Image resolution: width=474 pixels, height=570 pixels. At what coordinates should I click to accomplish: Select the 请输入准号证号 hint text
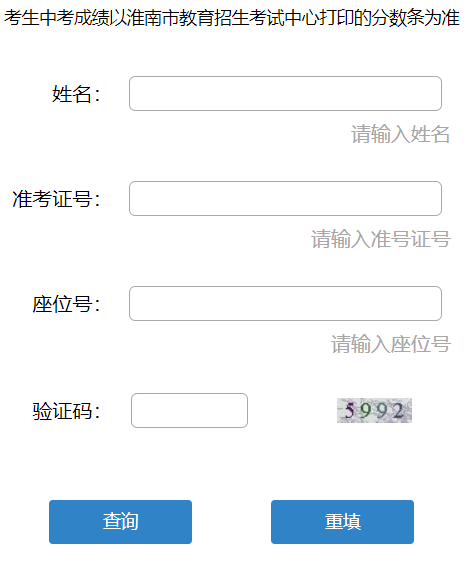pyautogui.click(x=381, y=239)
